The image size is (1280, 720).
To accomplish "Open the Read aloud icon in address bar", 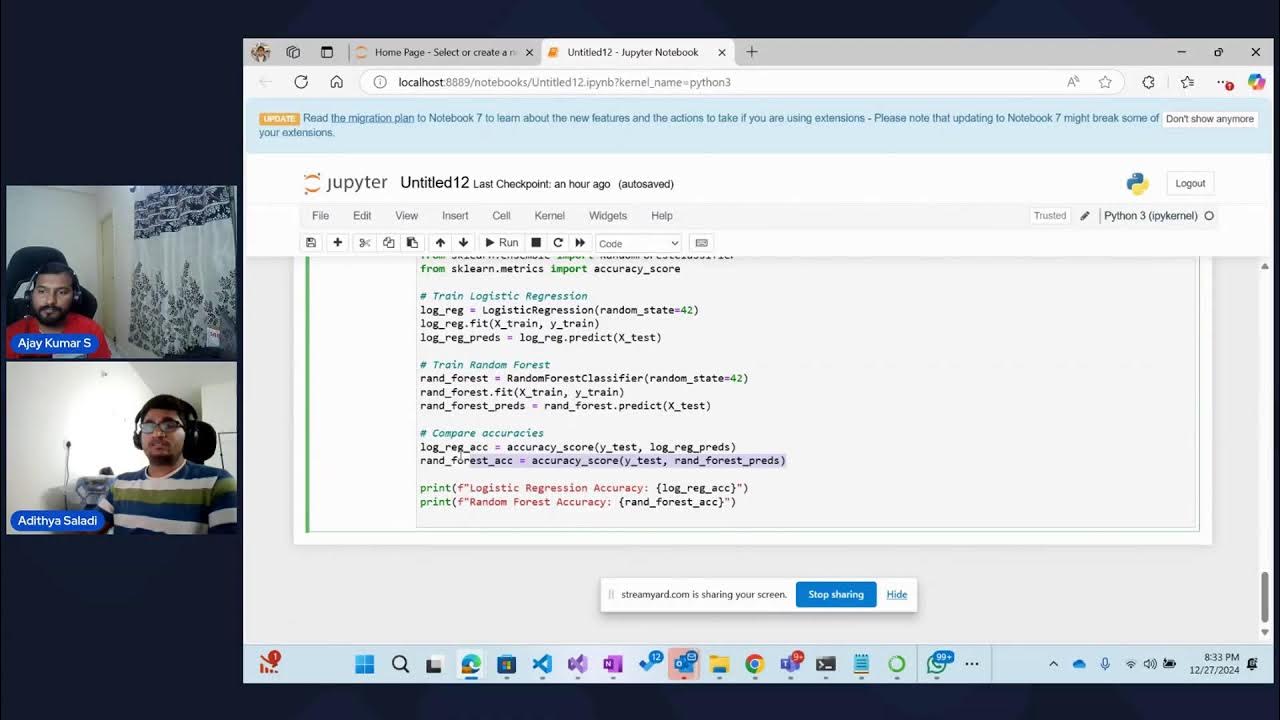I will click(1073, 82).
